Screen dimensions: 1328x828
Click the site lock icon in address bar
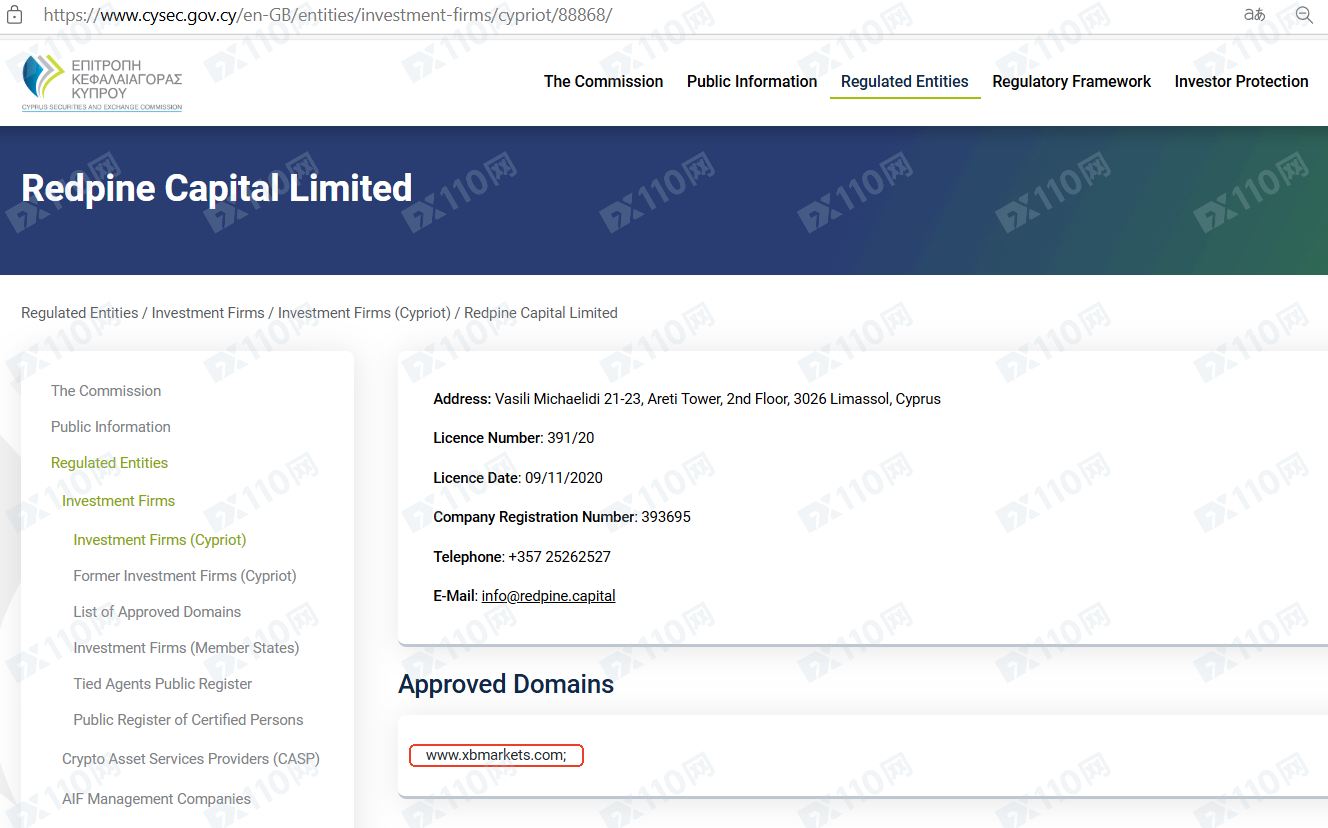[x=14, y=15]
